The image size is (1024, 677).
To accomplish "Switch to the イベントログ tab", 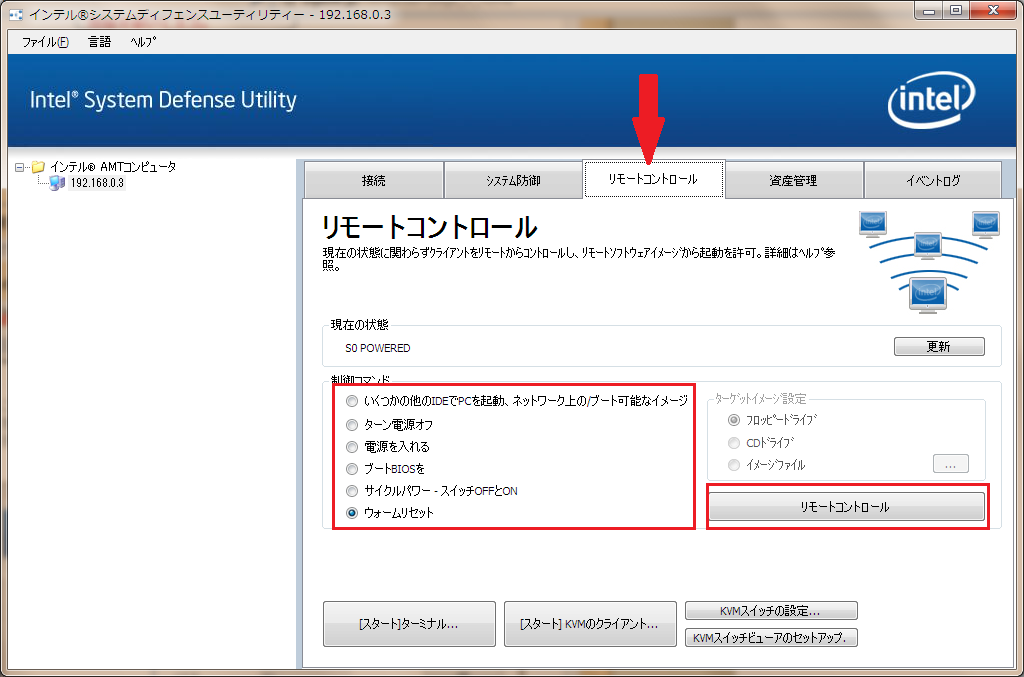I will click(x=933, y=180).
